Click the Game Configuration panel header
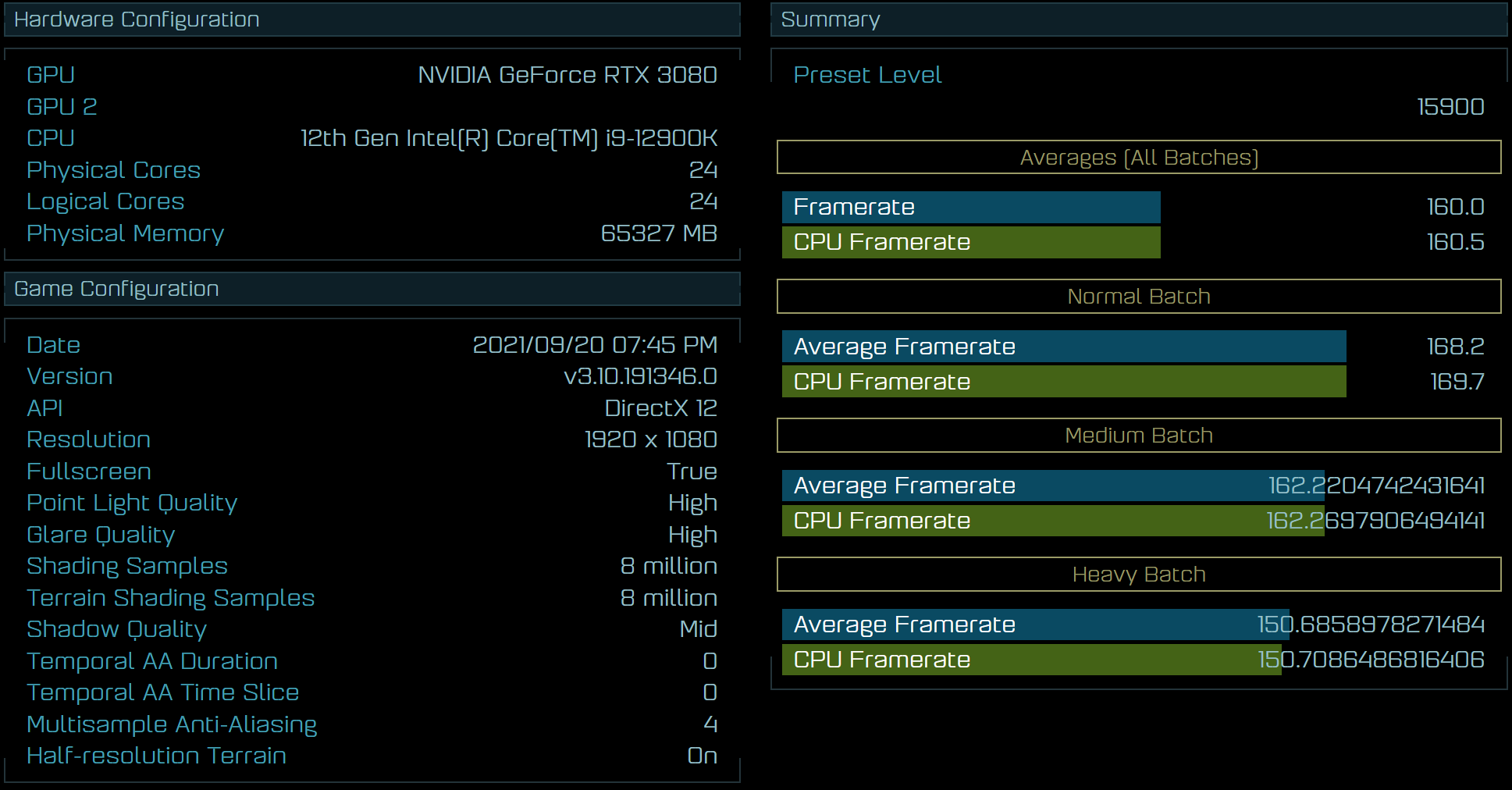Screen dimensions: 1512x790 point(372,289)
